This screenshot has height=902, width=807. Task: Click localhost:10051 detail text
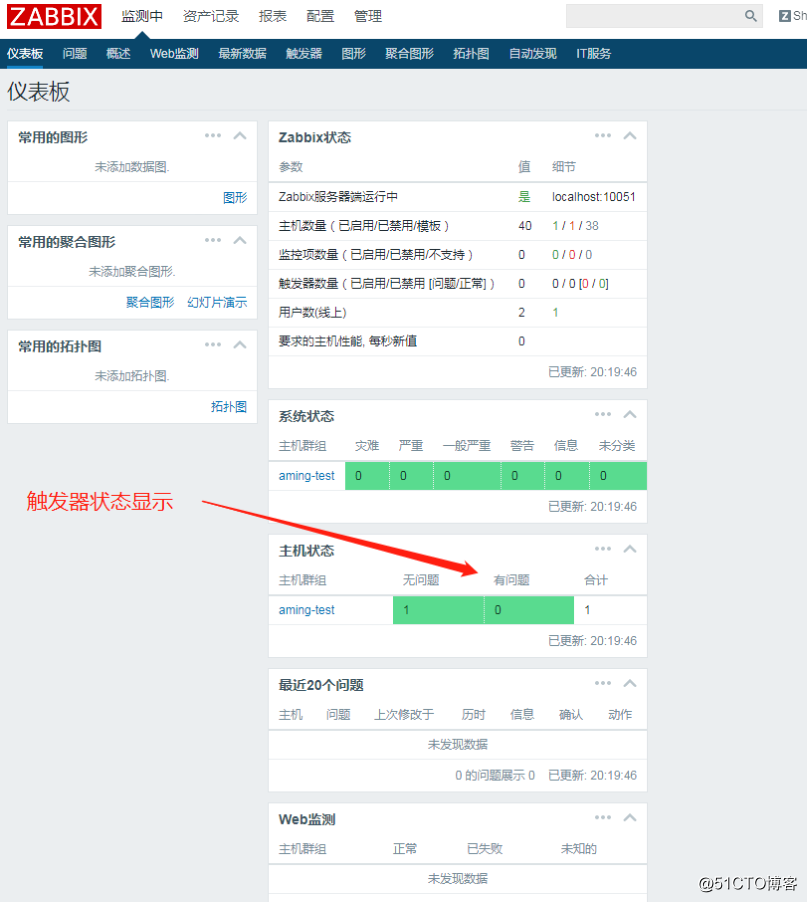pyautogui.click(x=594, y=197)
